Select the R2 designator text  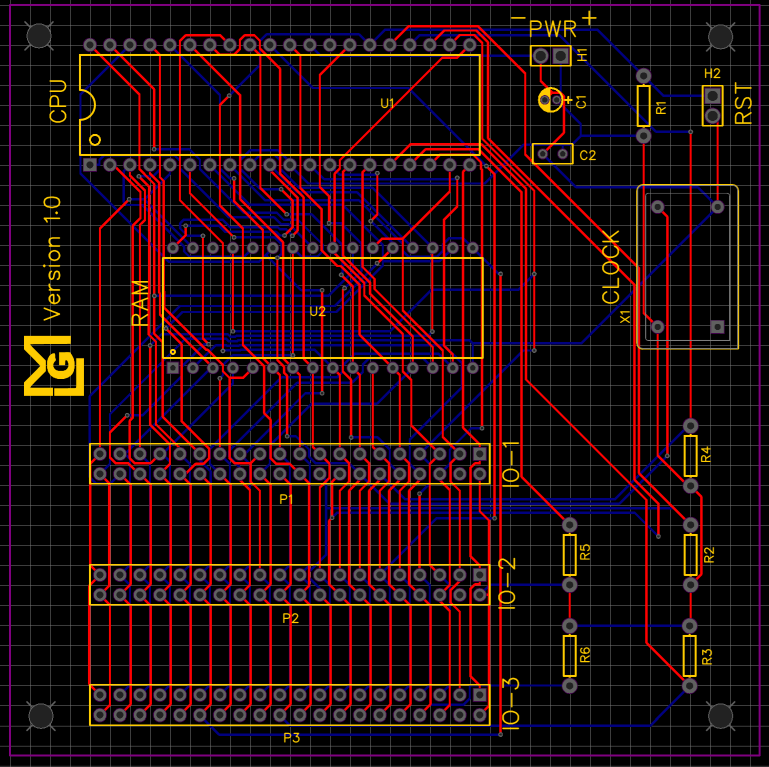[x=709, y=555]
